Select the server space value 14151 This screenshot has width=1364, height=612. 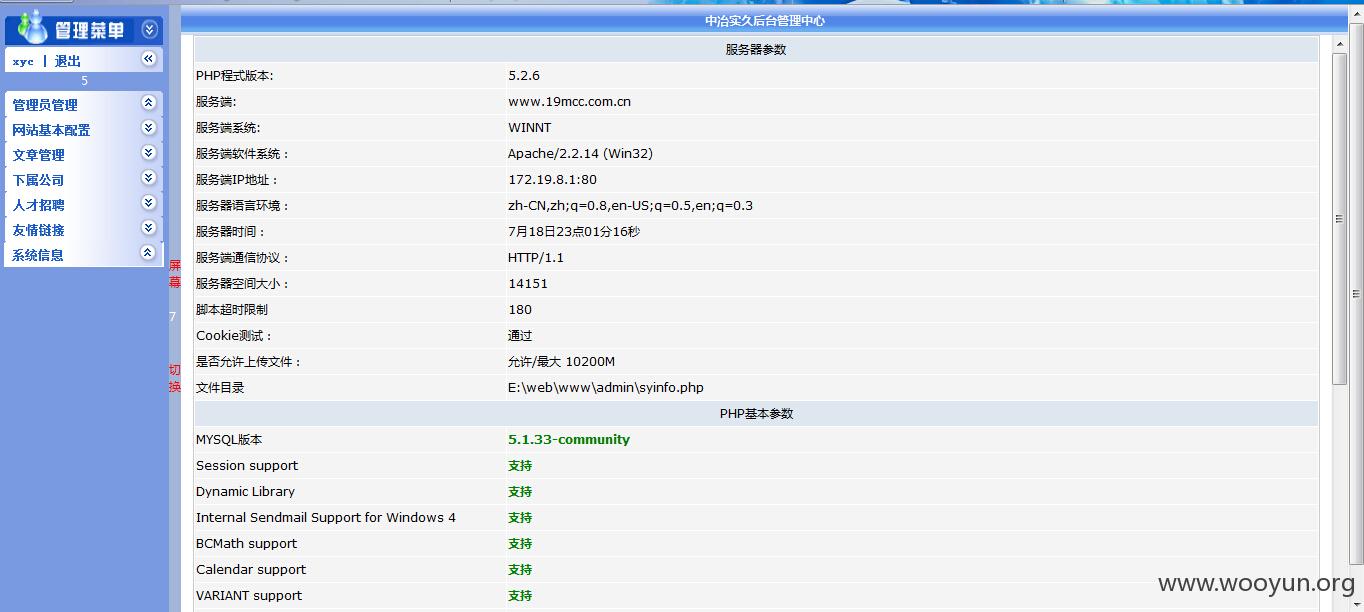click(x=528, y=284)
